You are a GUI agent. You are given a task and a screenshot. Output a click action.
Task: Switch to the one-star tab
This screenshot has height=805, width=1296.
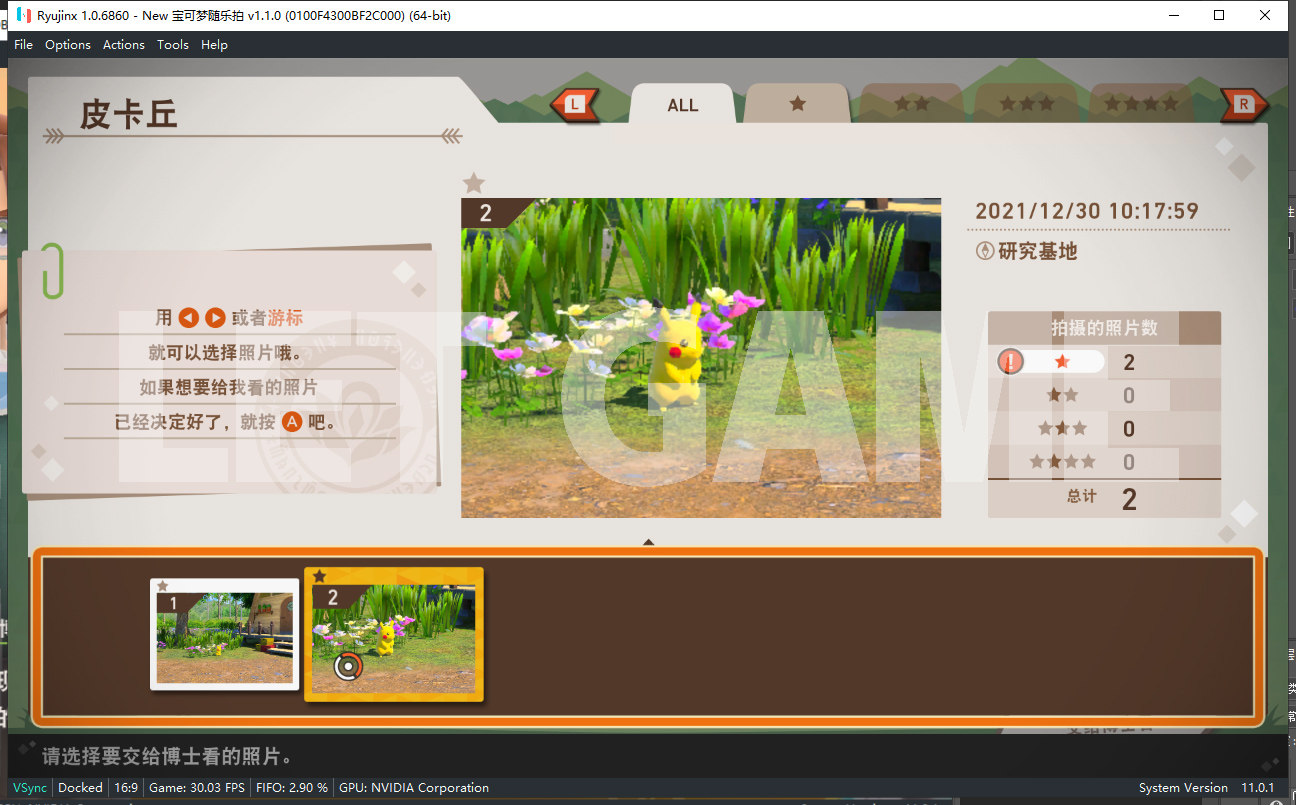pyautogui.click(x=797, y=104)
